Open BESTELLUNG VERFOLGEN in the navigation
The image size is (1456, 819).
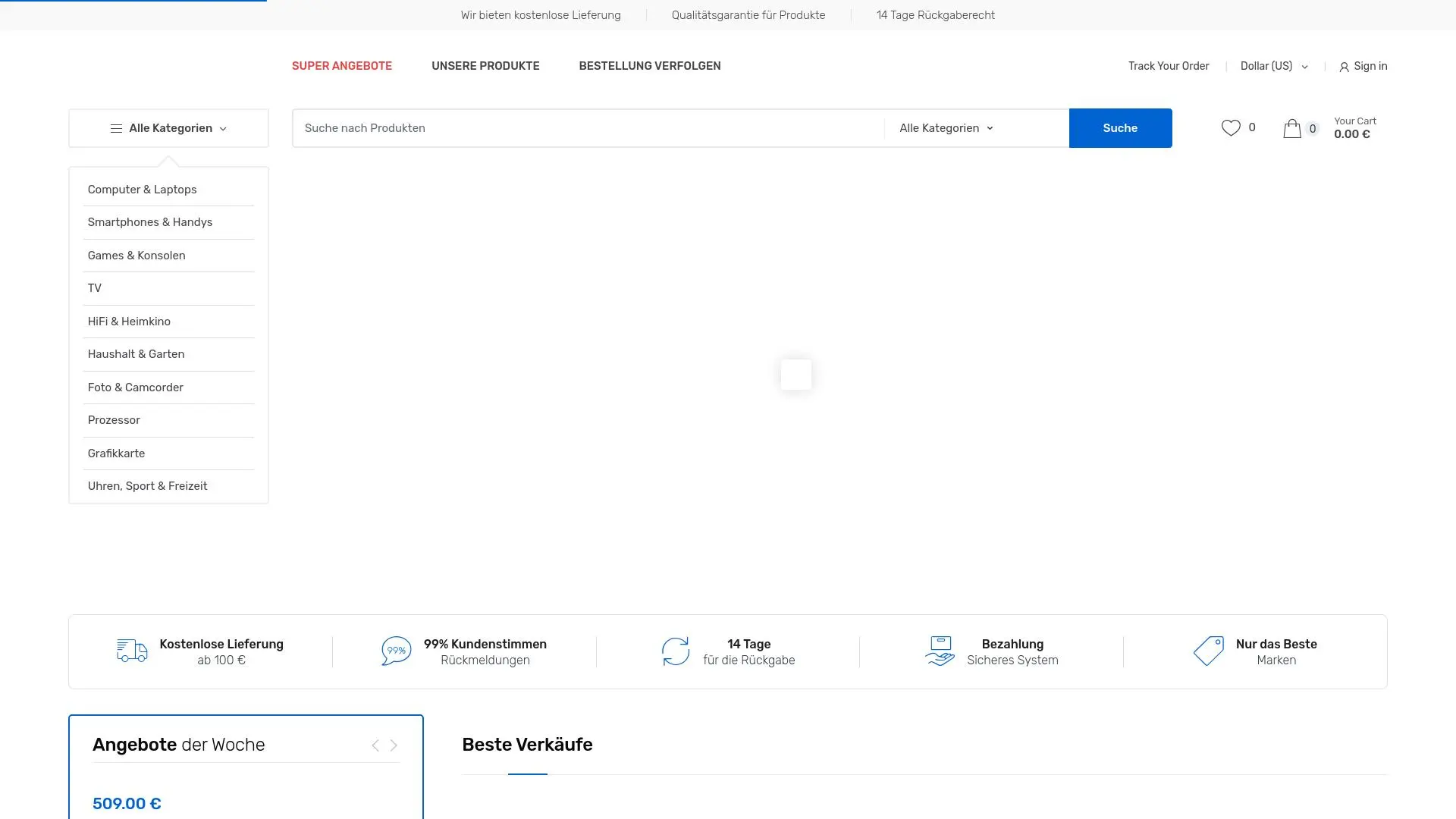coord(649,66)
